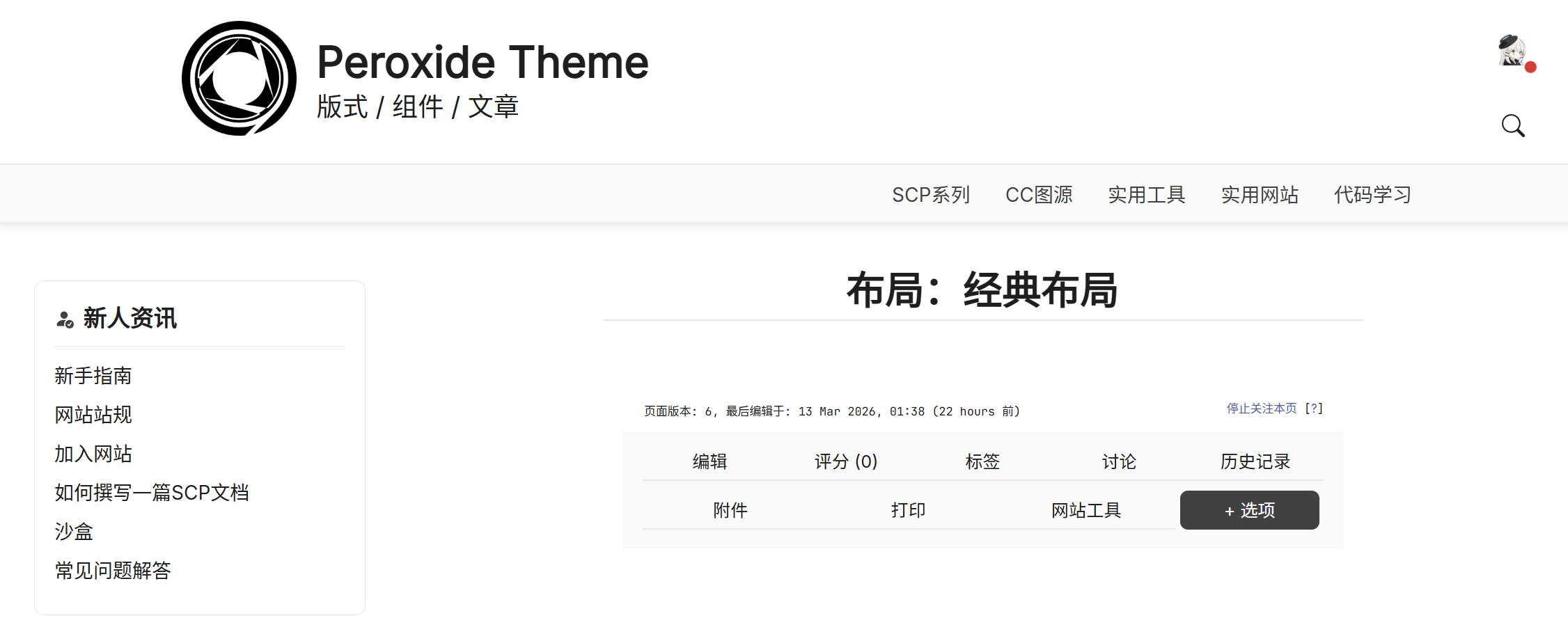Open the search magnifier icon
Image resolution: width=1568 pixels, height=634 pixels.
[1512, 126]
